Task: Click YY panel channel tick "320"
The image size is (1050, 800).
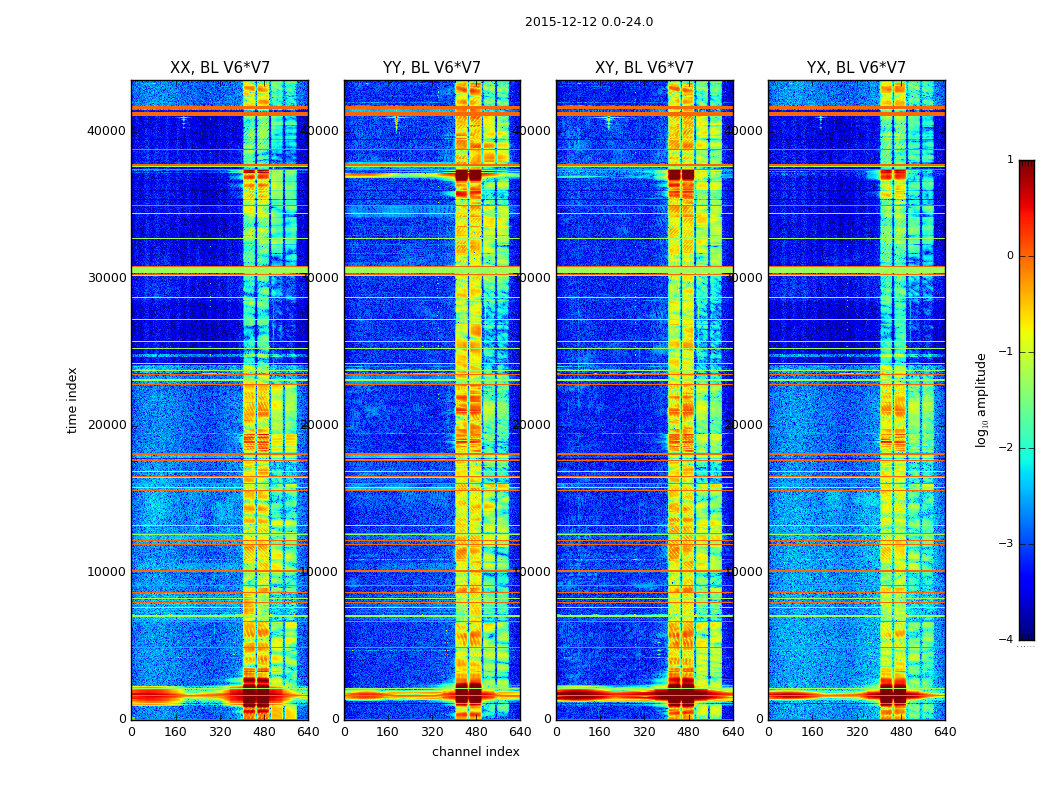Action: pos(432,732)
